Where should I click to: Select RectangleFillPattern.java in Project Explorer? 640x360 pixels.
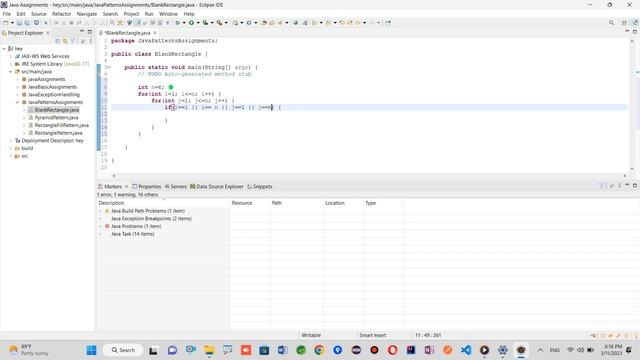click(62, 125)
